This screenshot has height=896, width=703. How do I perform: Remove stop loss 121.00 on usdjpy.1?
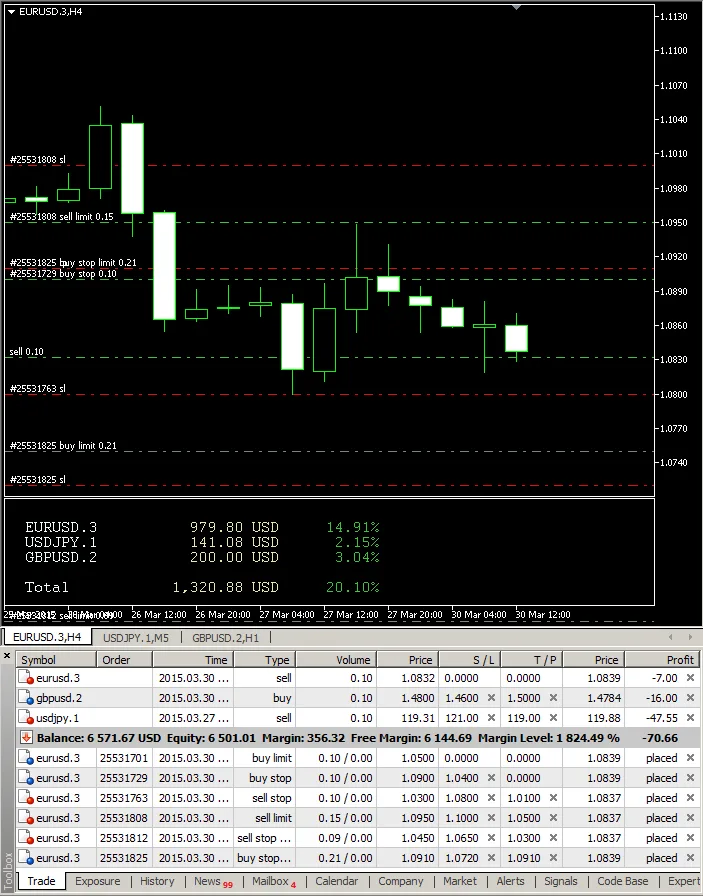[491, 718]
